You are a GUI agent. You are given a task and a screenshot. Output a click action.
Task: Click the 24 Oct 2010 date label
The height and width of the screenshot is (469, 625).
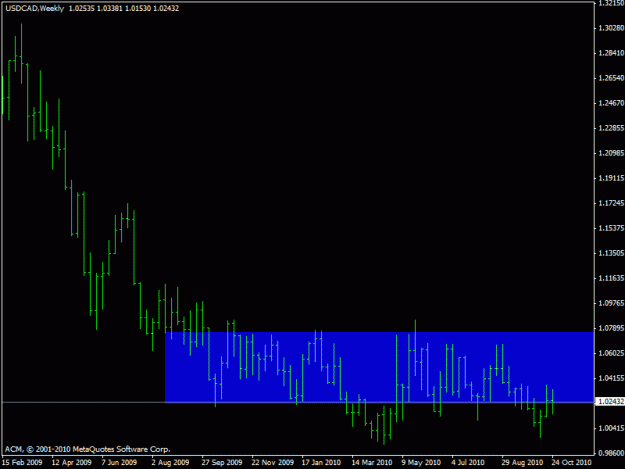coord(571,463)
